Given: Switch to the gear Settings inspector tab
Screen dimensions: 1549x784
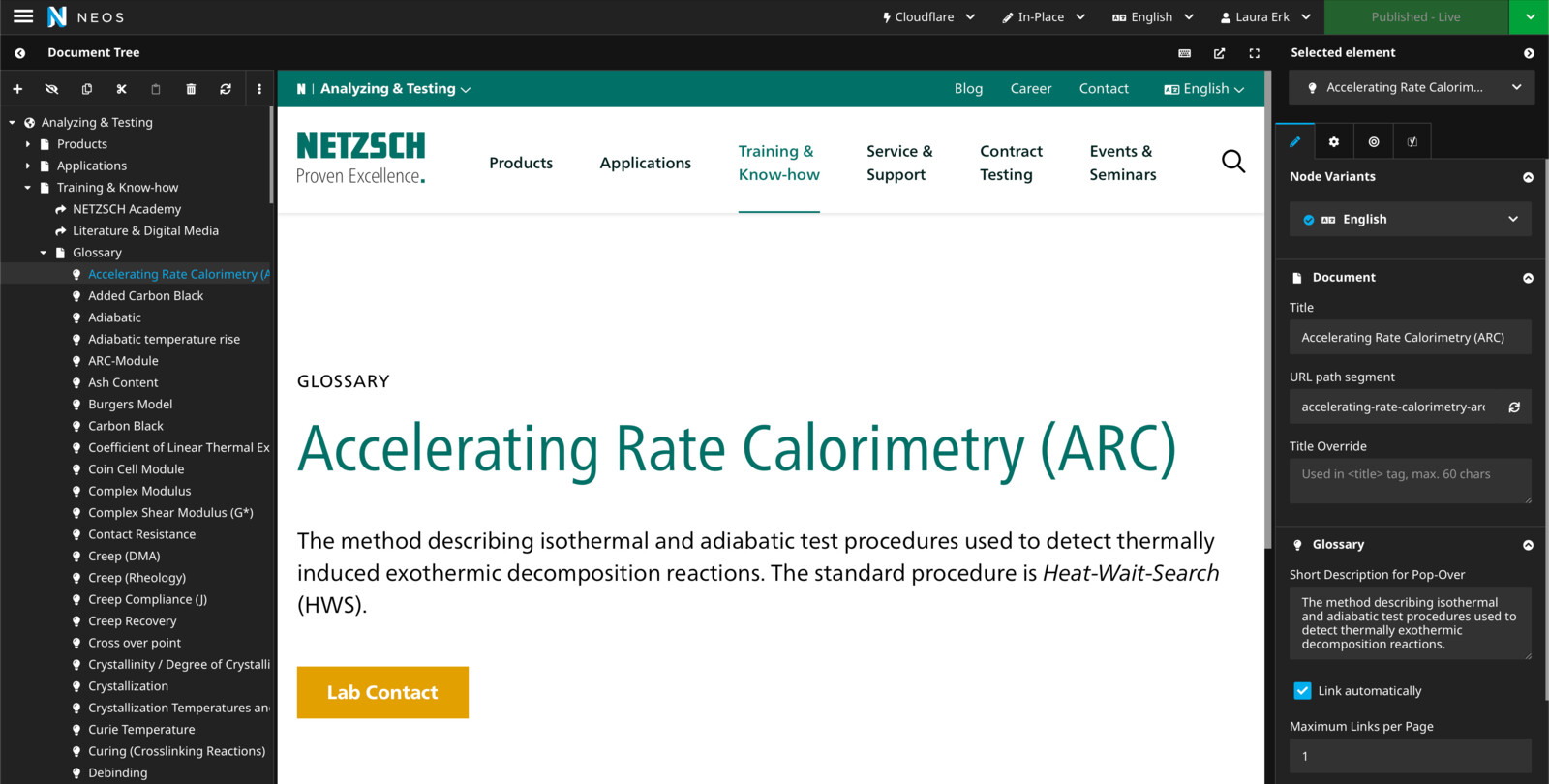Looking at the screenshot, I should (x=1334, y=141).
